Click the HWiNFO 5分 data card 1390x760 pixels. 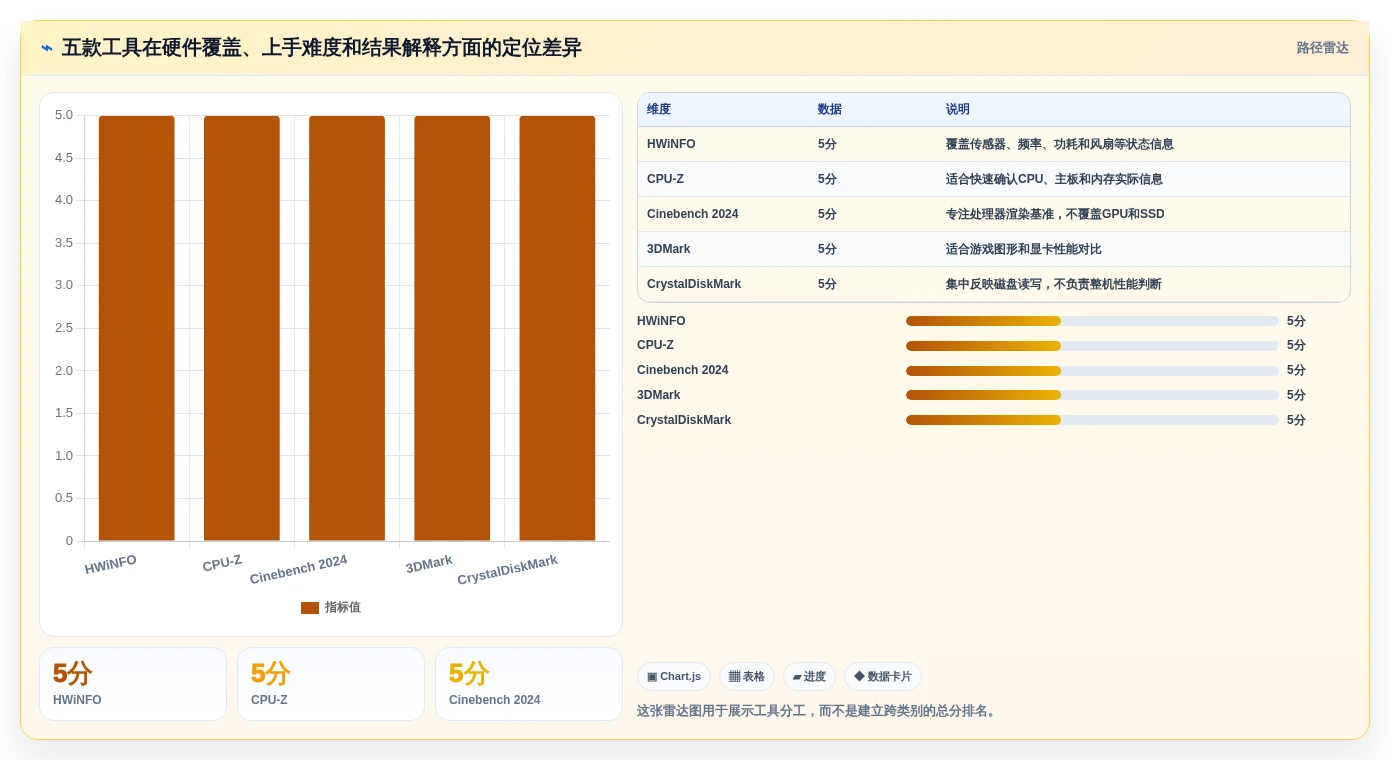tap(133, 684)
